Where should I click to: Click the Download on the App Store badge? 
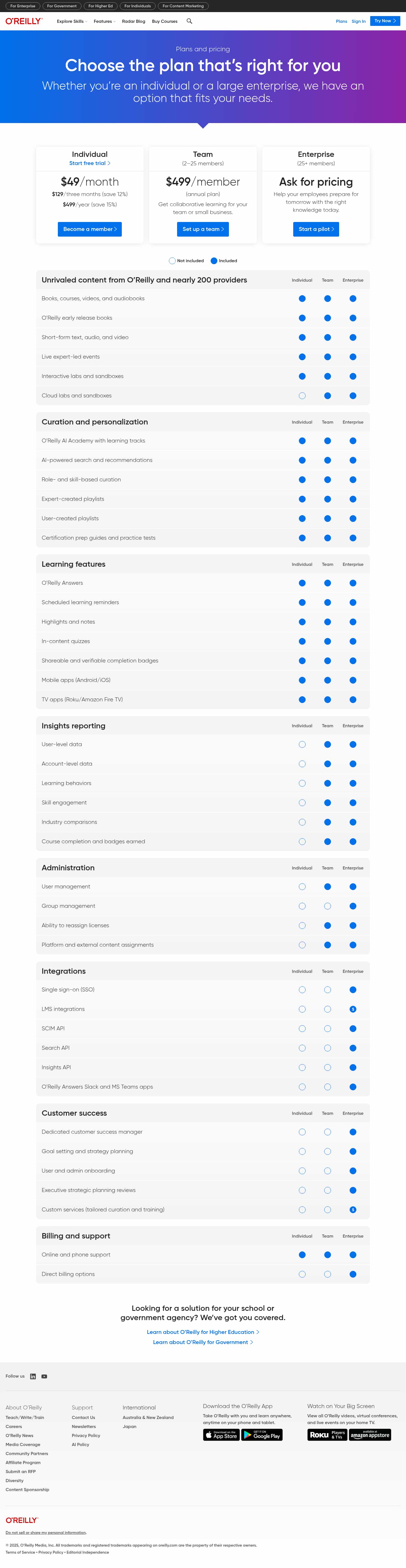click(x=221, y=1435)
